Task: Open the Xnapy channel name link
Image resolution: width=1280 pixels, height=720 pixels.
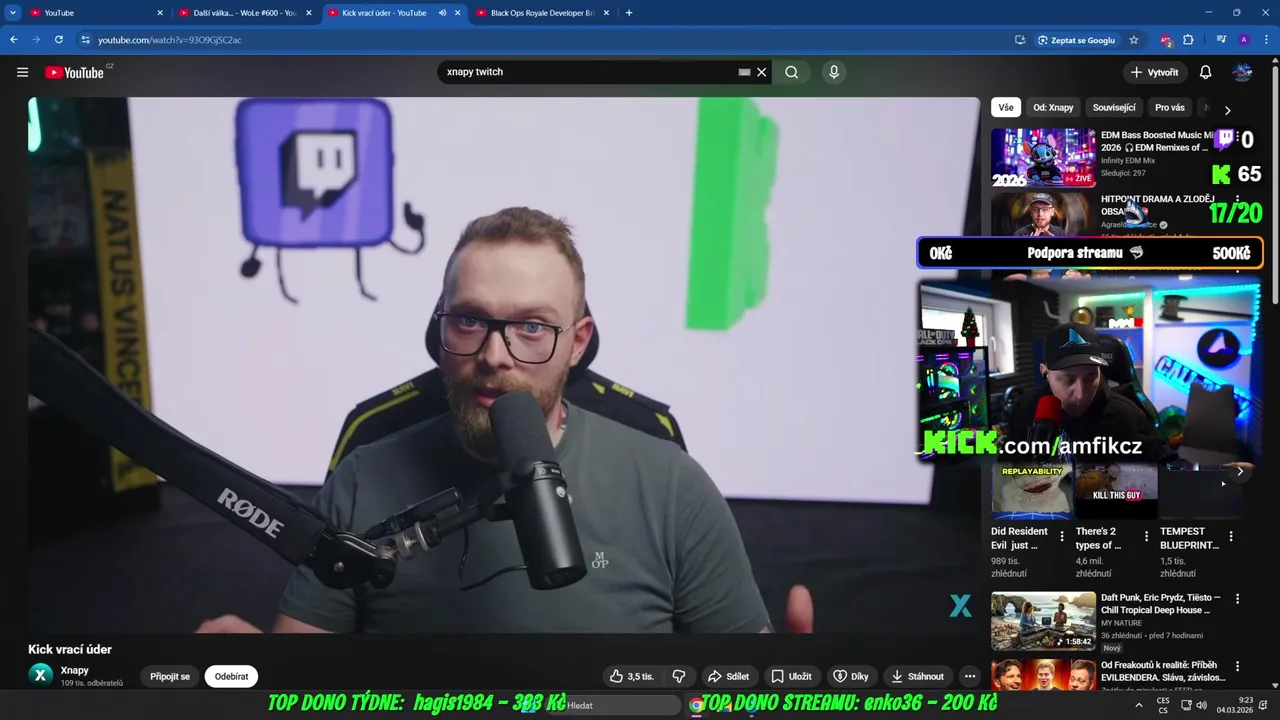Action: 74,670
